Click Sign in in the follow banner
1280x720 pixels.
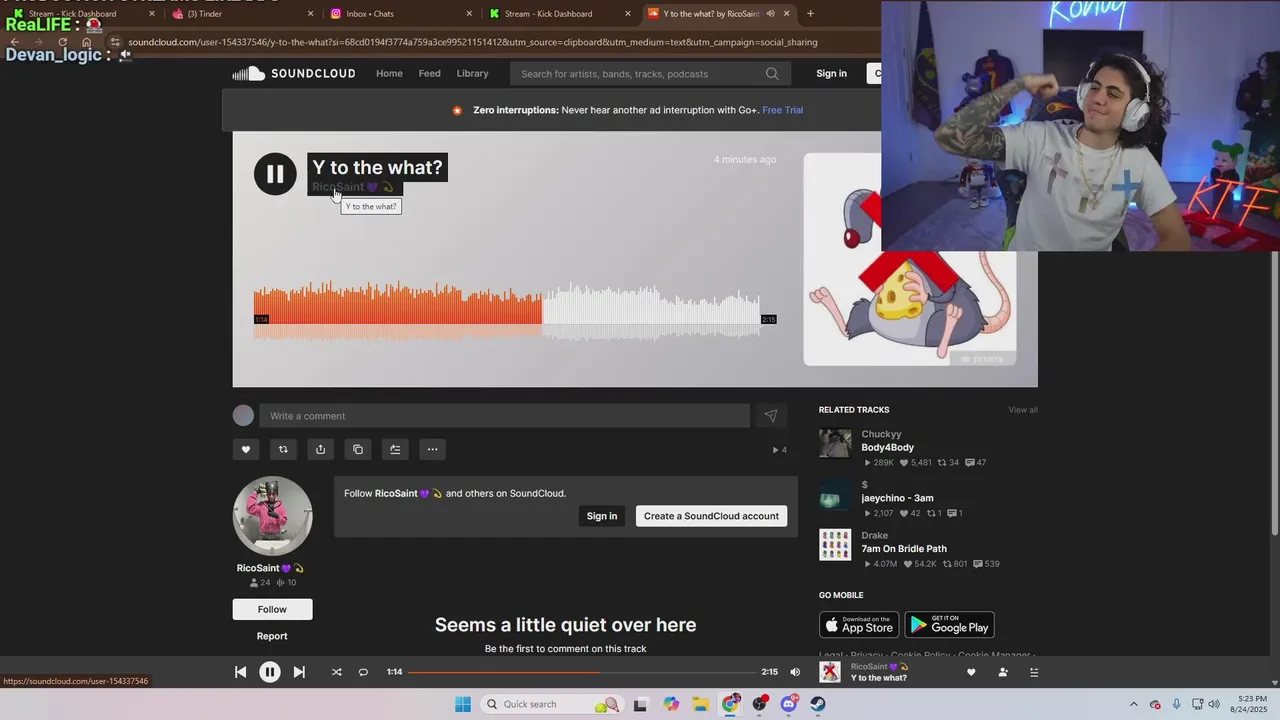(x=602, y=516)
